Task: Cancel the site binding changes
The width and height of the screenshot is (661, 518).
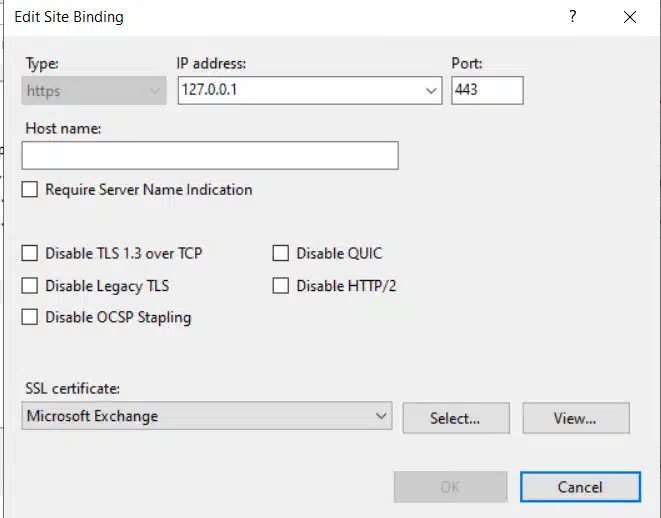Action: pos(579,487)
